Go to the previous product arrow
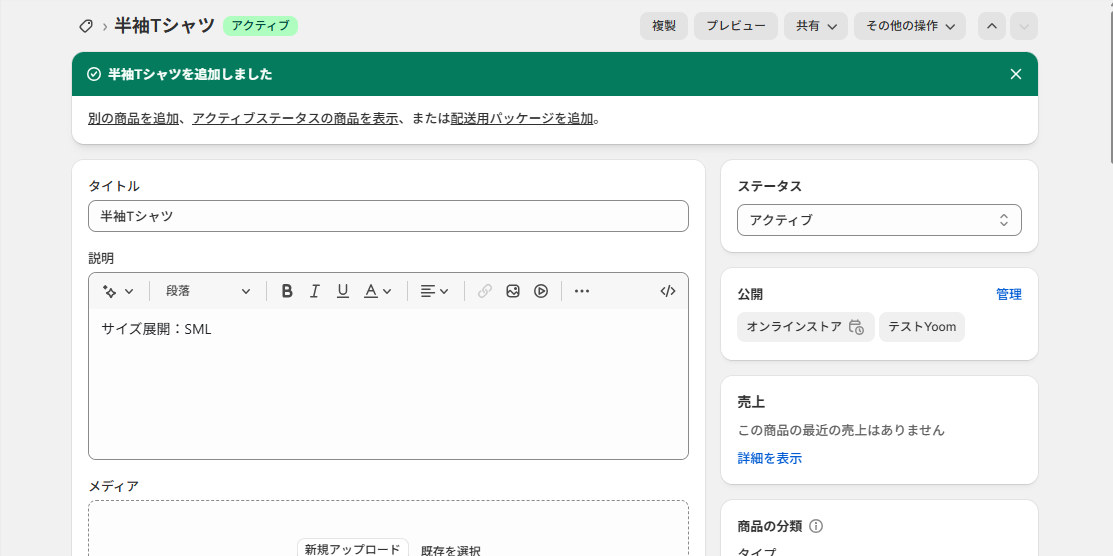Viewport: 1113px width, 556px height. coord(991,26)
